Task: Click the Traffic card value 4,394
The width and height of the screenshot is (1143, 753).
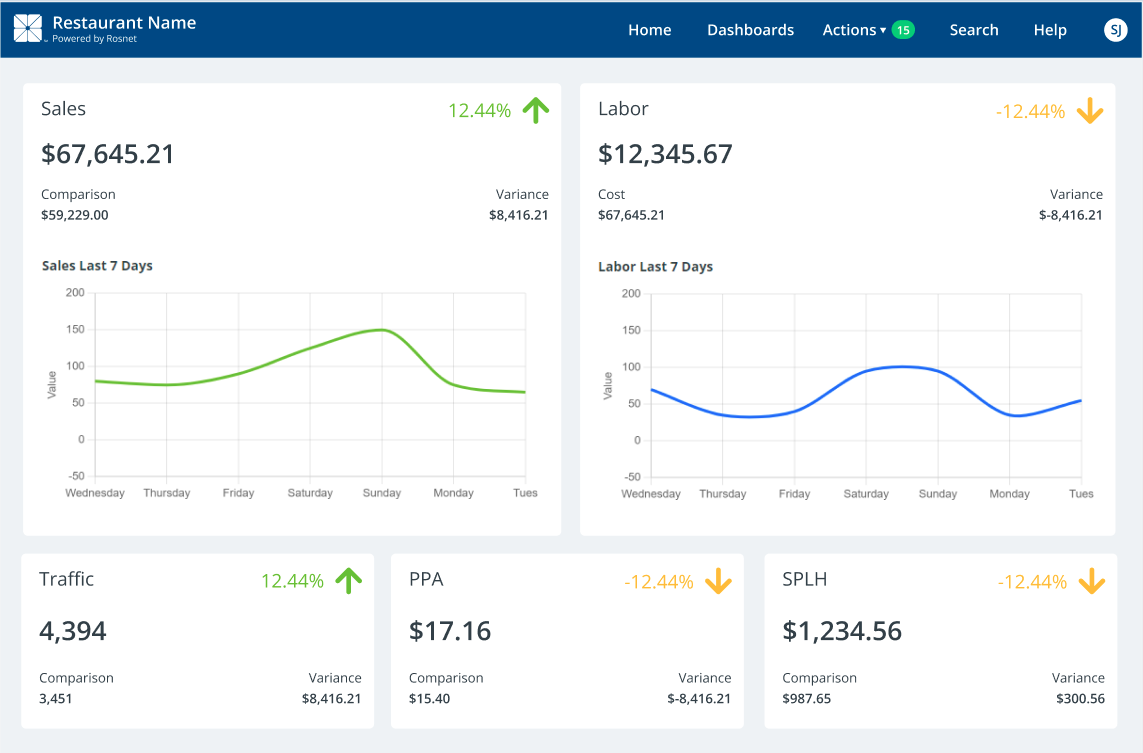Action: point(73,631)
